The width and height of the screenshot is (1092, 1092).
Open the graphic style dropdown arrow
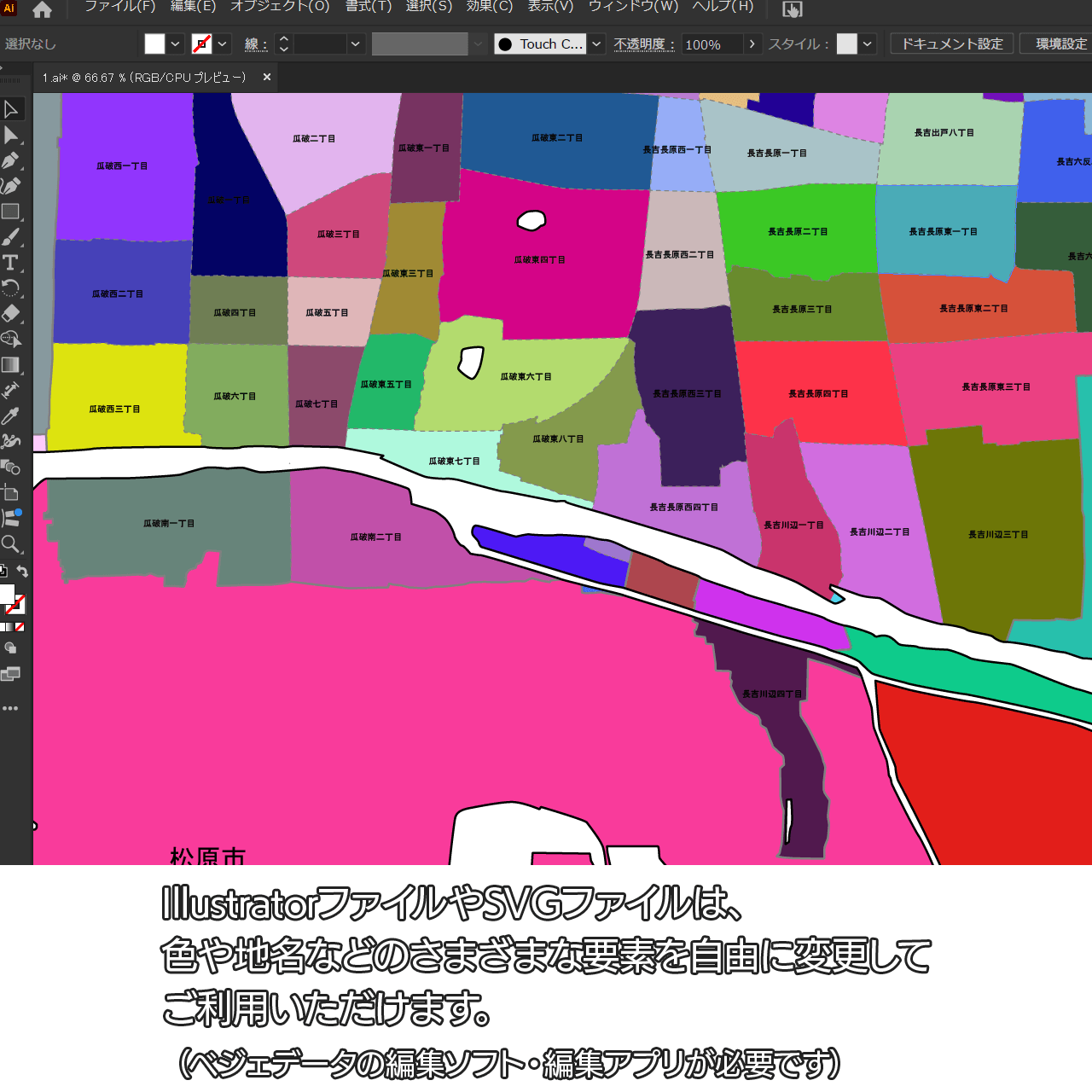point(868,44)
